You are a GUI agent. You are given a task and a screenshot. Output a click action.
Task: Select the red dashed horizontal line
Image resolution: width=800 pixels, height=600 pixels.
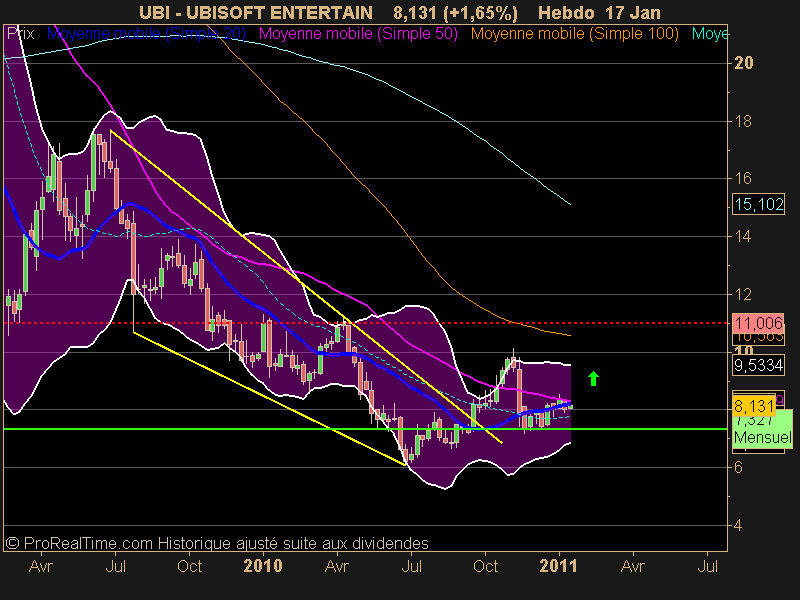(x=365, y=323)
